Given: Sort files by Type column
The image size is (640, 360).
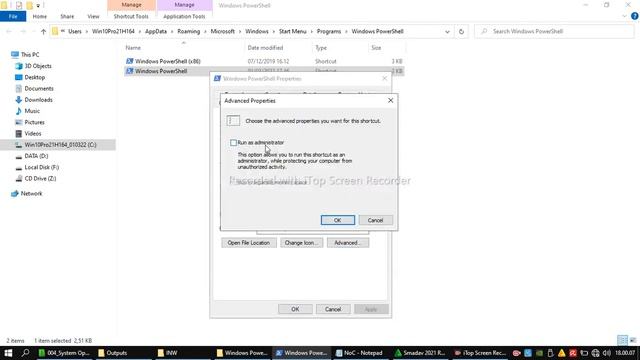Looking at the screenshot, I should pos(321,48).
